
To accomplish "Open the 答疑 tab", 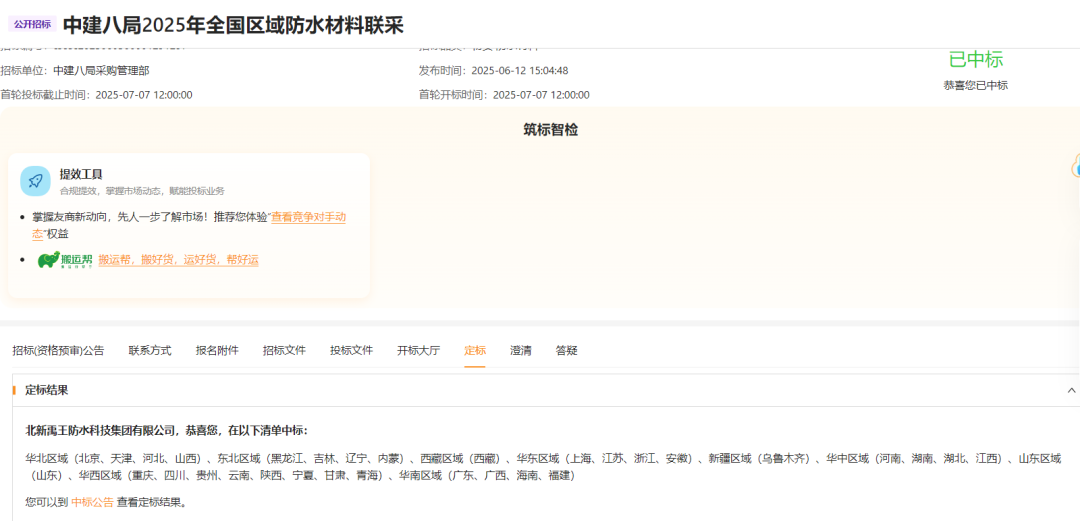I will coord(566,350).
